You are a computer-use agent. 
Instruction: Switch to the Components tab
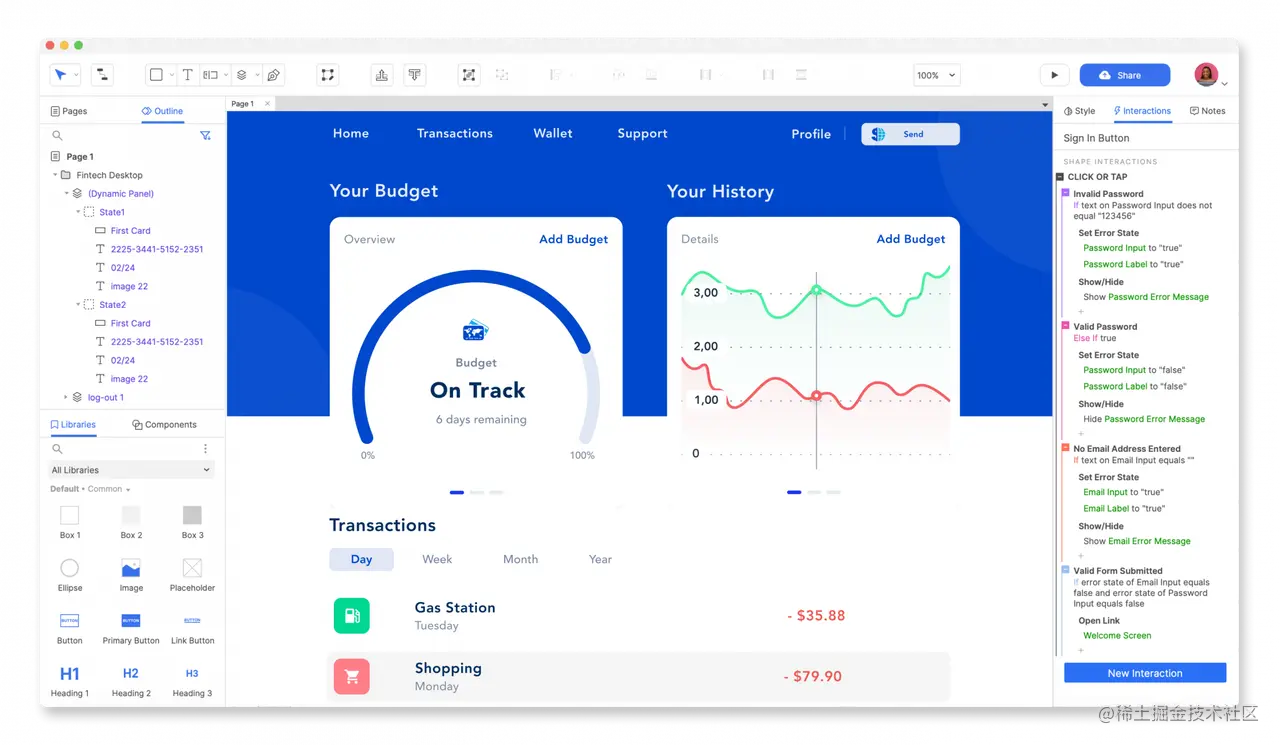(165, 425)
